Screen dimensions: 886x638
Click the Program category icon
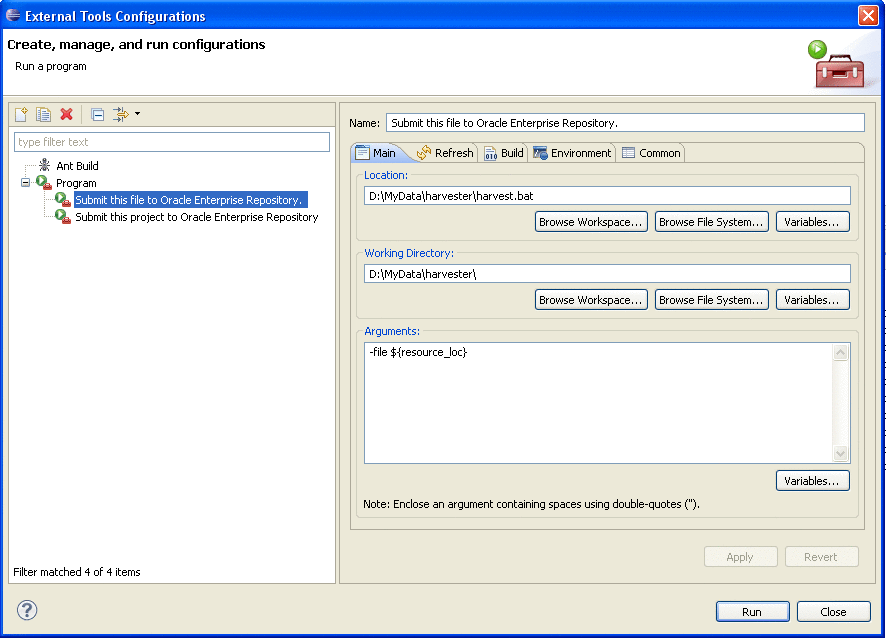tap(44, 183)
